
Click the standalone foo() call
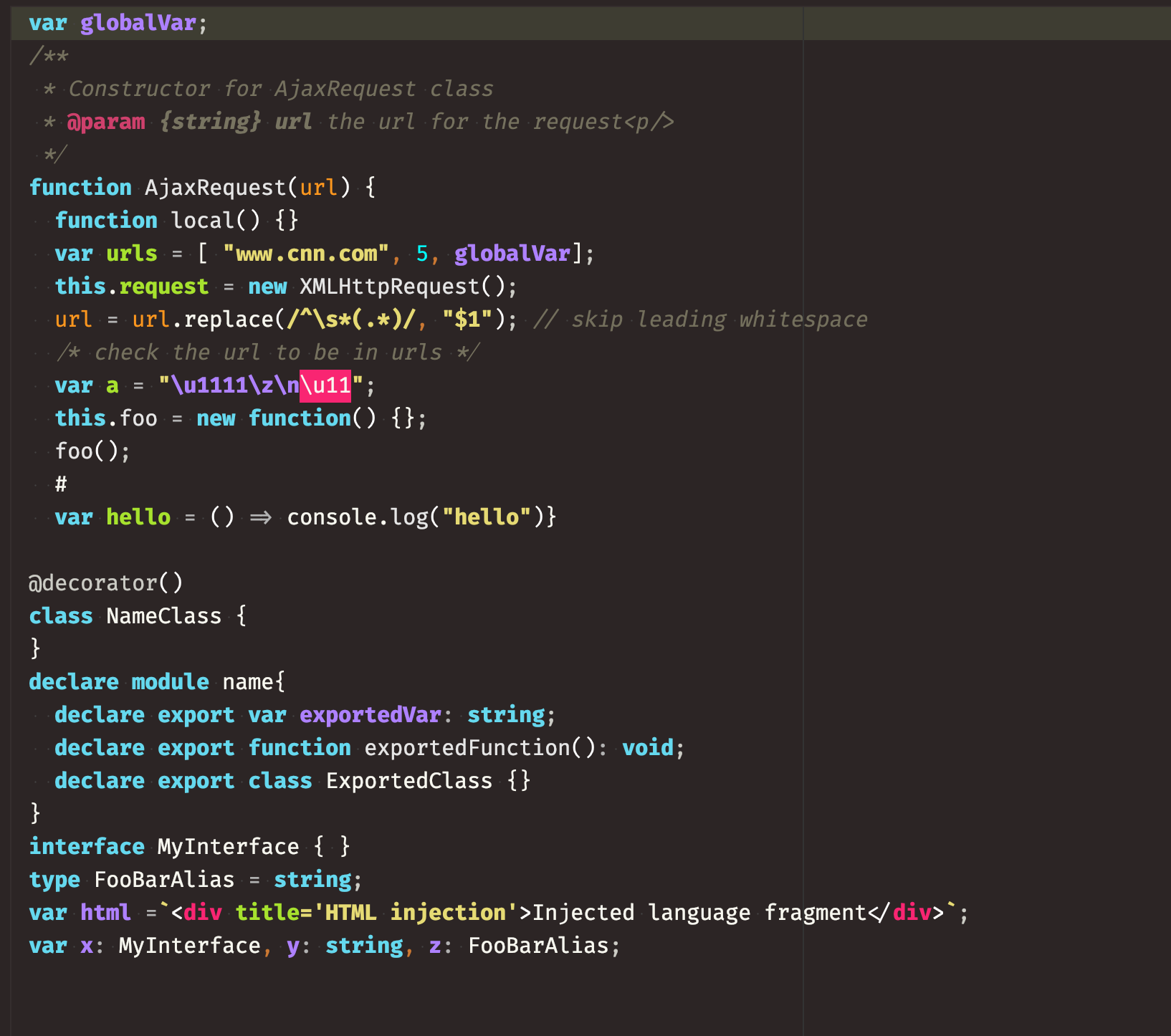(x=87, y=451)
